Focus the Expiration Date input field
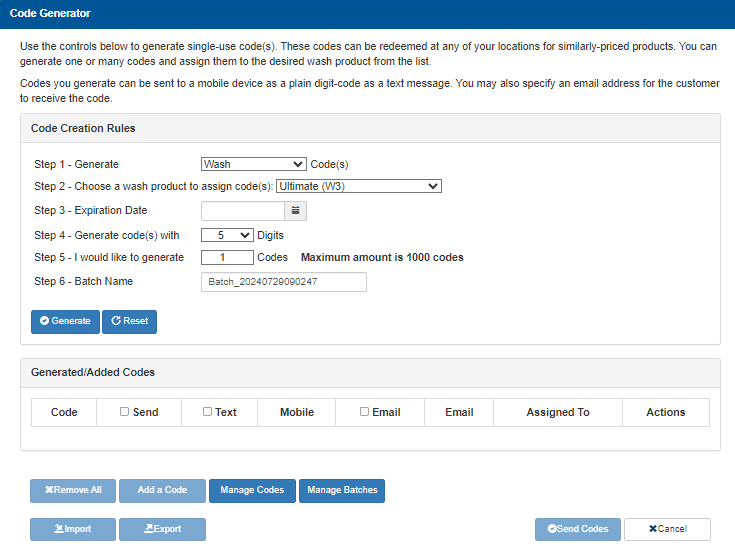 [243, 211]
